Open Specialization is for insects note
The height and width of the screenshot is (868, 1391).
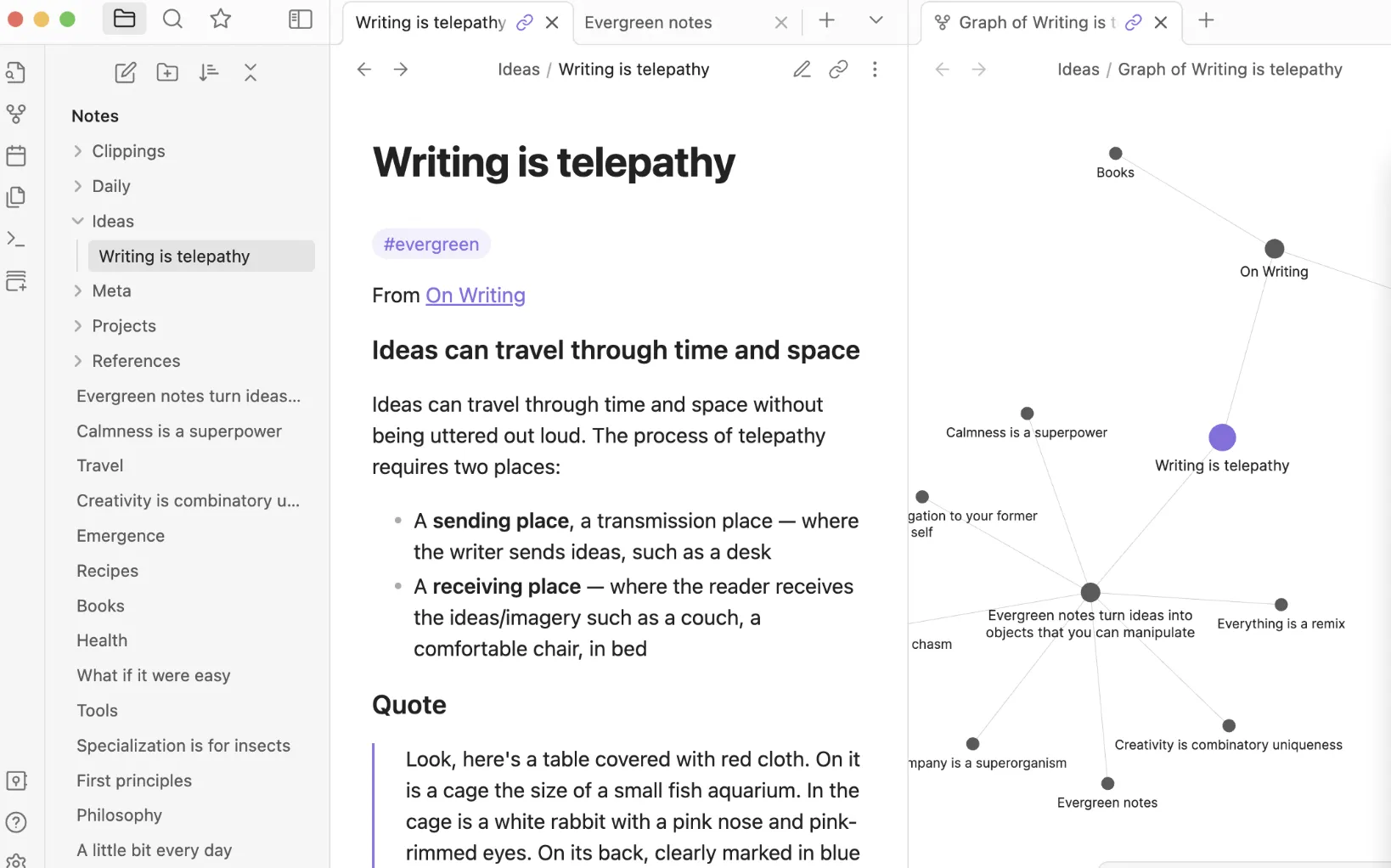(183, 746)
